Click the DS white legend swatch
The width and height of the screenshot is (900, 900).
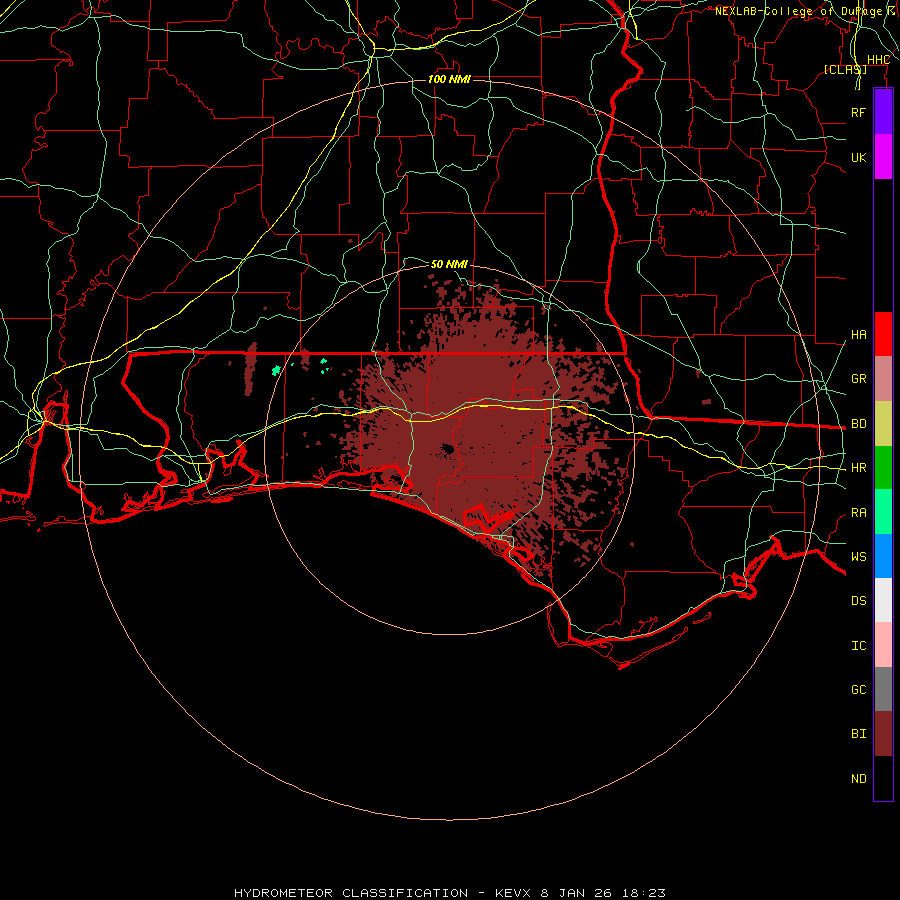pyautogui.click(x=883, y=600)
